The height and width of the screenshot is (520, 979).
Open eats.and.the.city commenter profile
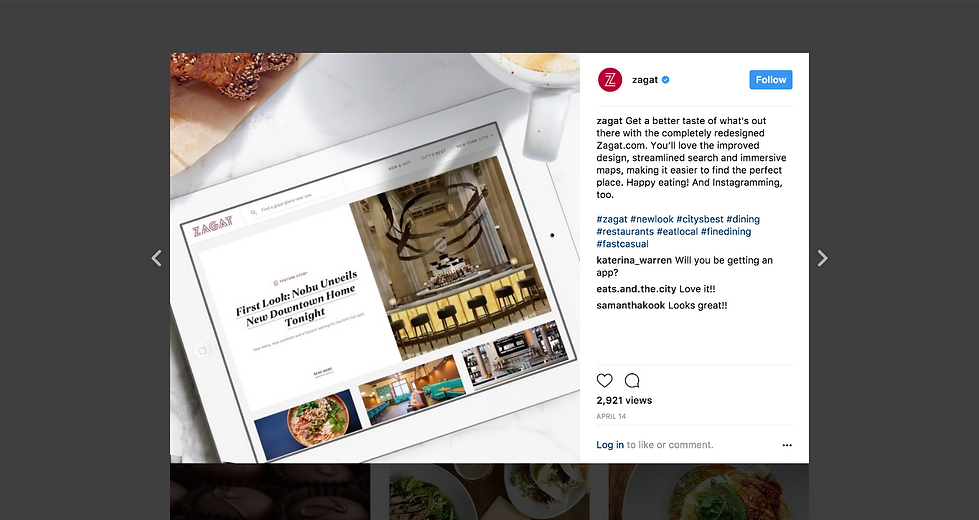[x=636, y=289]
